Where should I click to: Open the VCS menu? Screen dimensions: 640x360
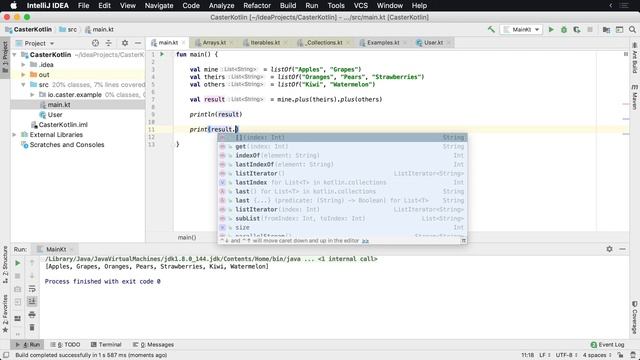pos(360,6)
